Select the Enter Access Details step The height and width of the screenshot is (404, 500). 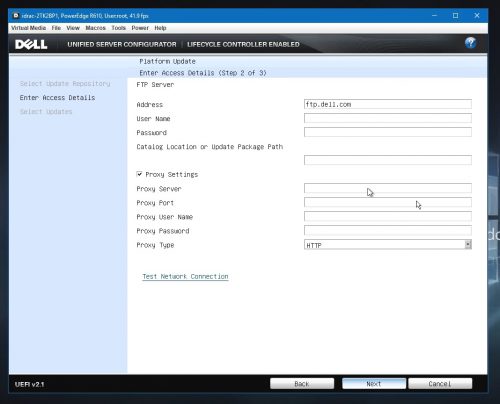[57, 98]
